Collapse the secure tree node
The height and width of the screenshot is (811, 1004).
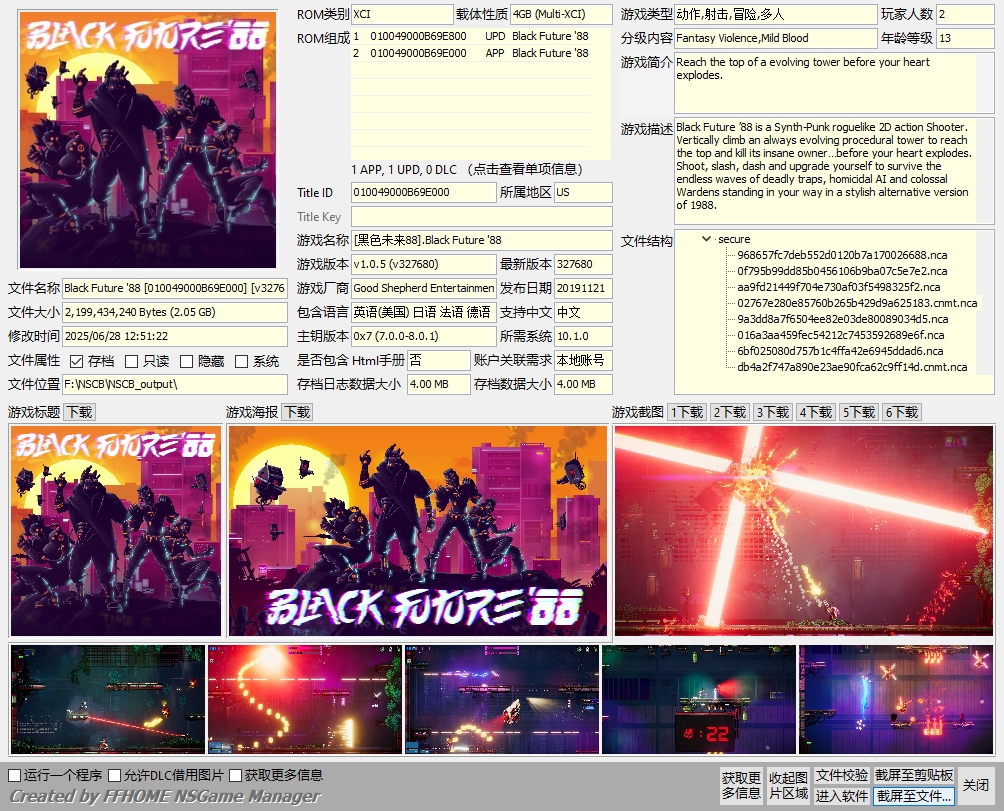coord(706,239)
